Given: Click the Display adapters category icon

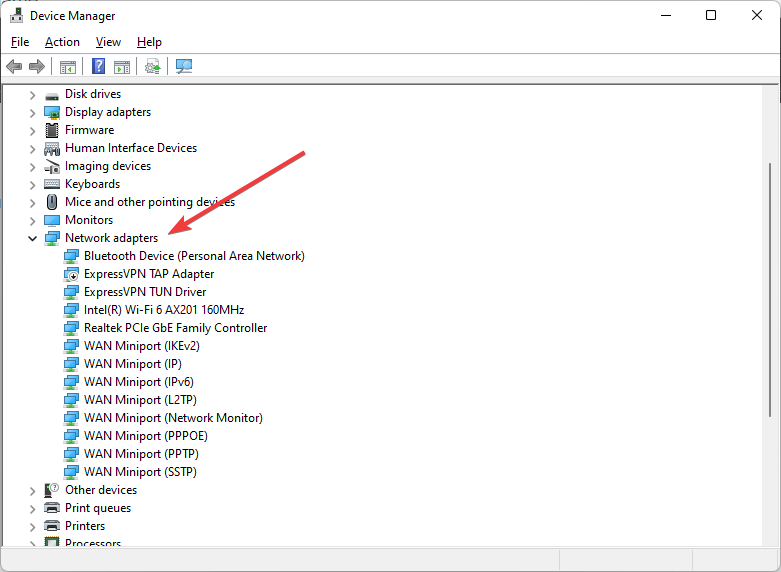Looking at the screenshot, I should click(52, 113).
